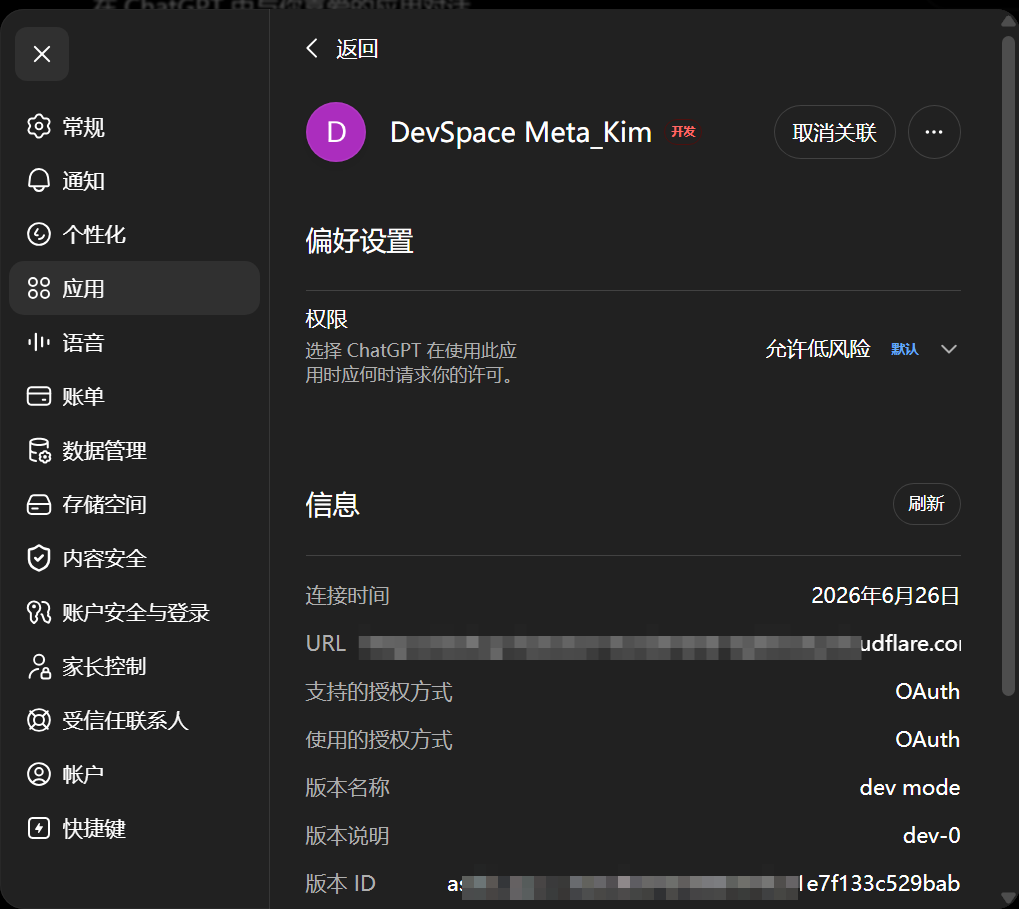Click the 使用的授权方式 OAuth value
Screen dimensions: 1019x909
coord(927,739)
